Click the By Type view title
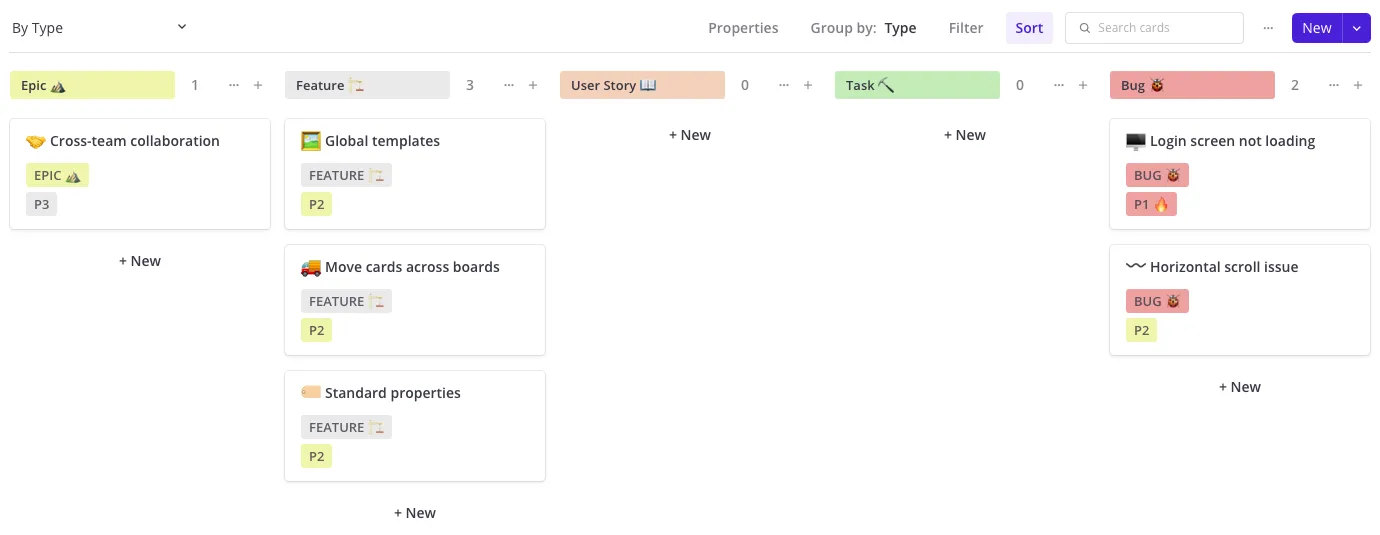Image resolution: width=1380 pixels, height=535 pixels. [x=37, y=28]
